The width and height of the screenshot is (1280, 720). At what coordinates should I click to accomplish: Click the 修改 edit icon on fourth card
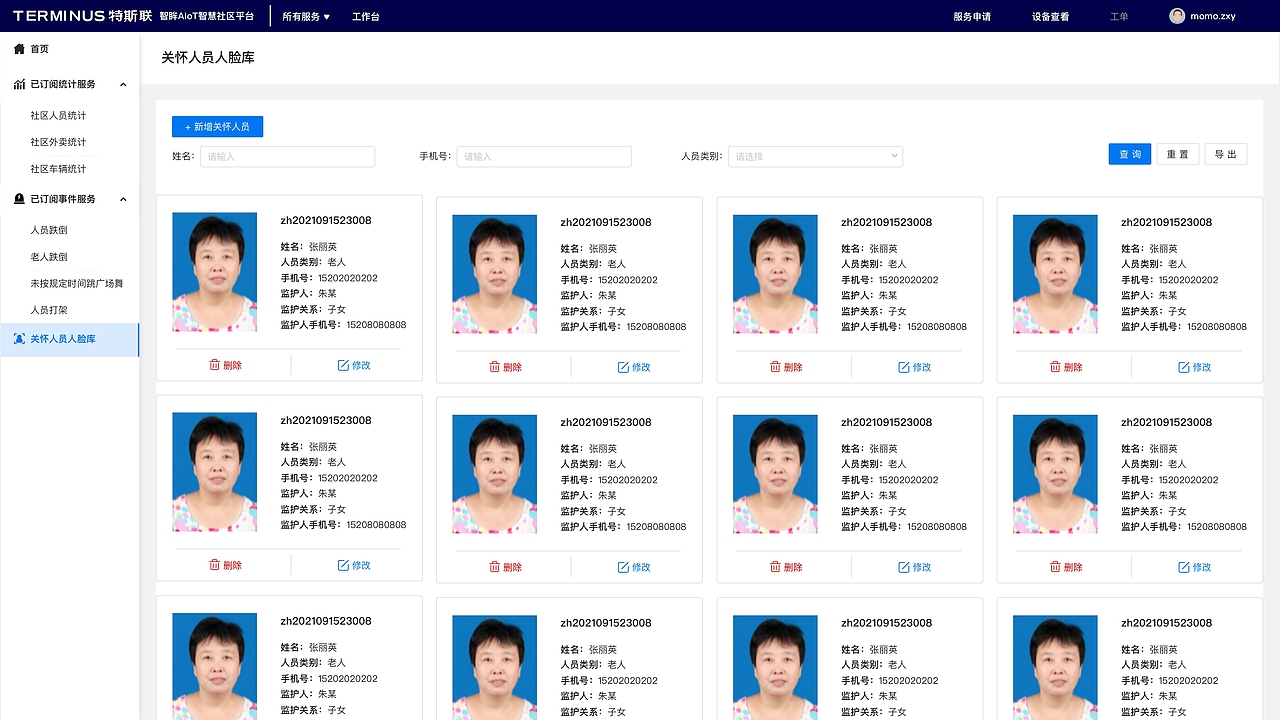[x=1186, y=366]
